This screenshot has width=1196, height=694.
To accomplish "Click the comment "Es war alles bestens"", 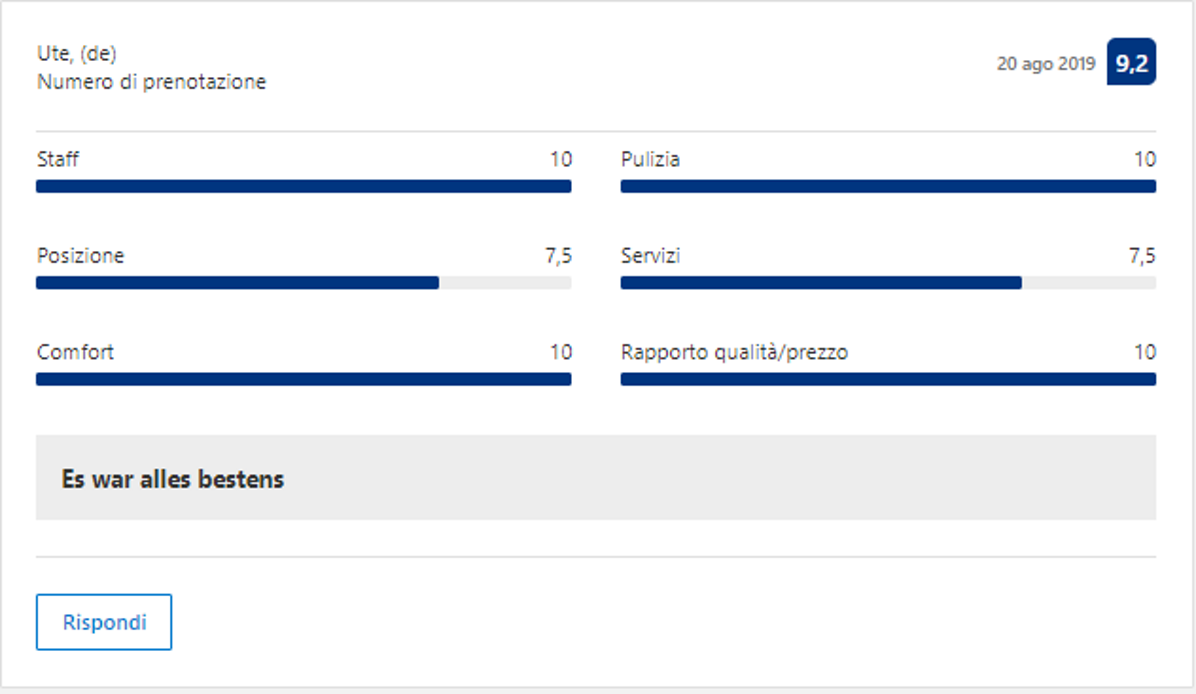I will (x=173, y=479).
